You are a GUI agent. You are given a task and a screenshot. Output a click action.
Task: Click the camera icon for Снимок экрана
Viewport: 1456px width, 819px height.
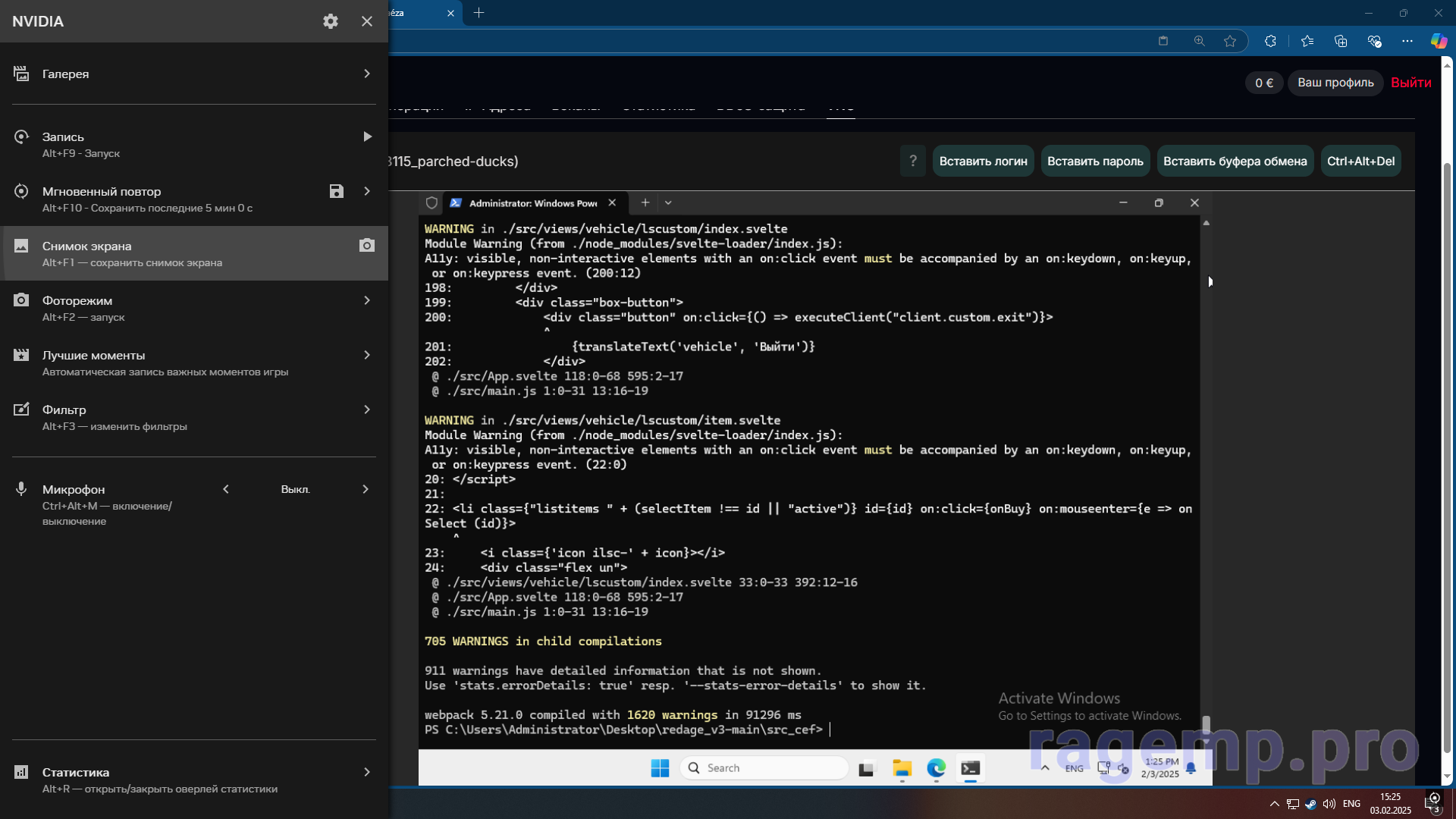coord(367,246)
